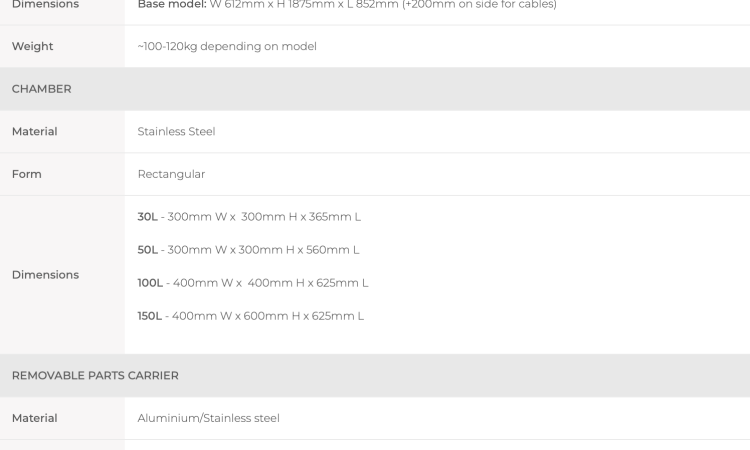
Task: Click the Form row label
Action: 27,174
